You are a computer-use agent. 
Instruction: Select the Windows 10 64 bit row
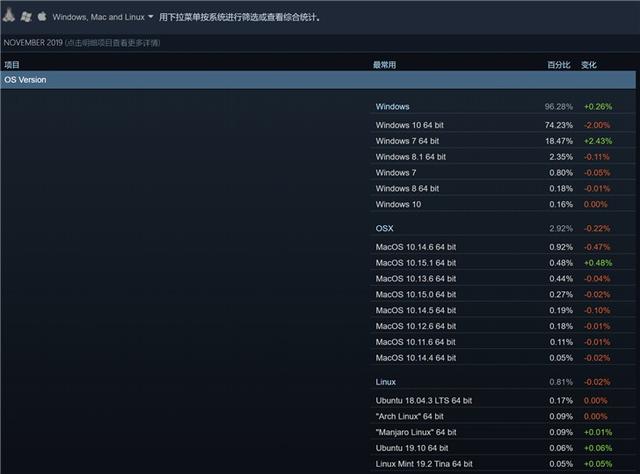click(x=503, y=125)
